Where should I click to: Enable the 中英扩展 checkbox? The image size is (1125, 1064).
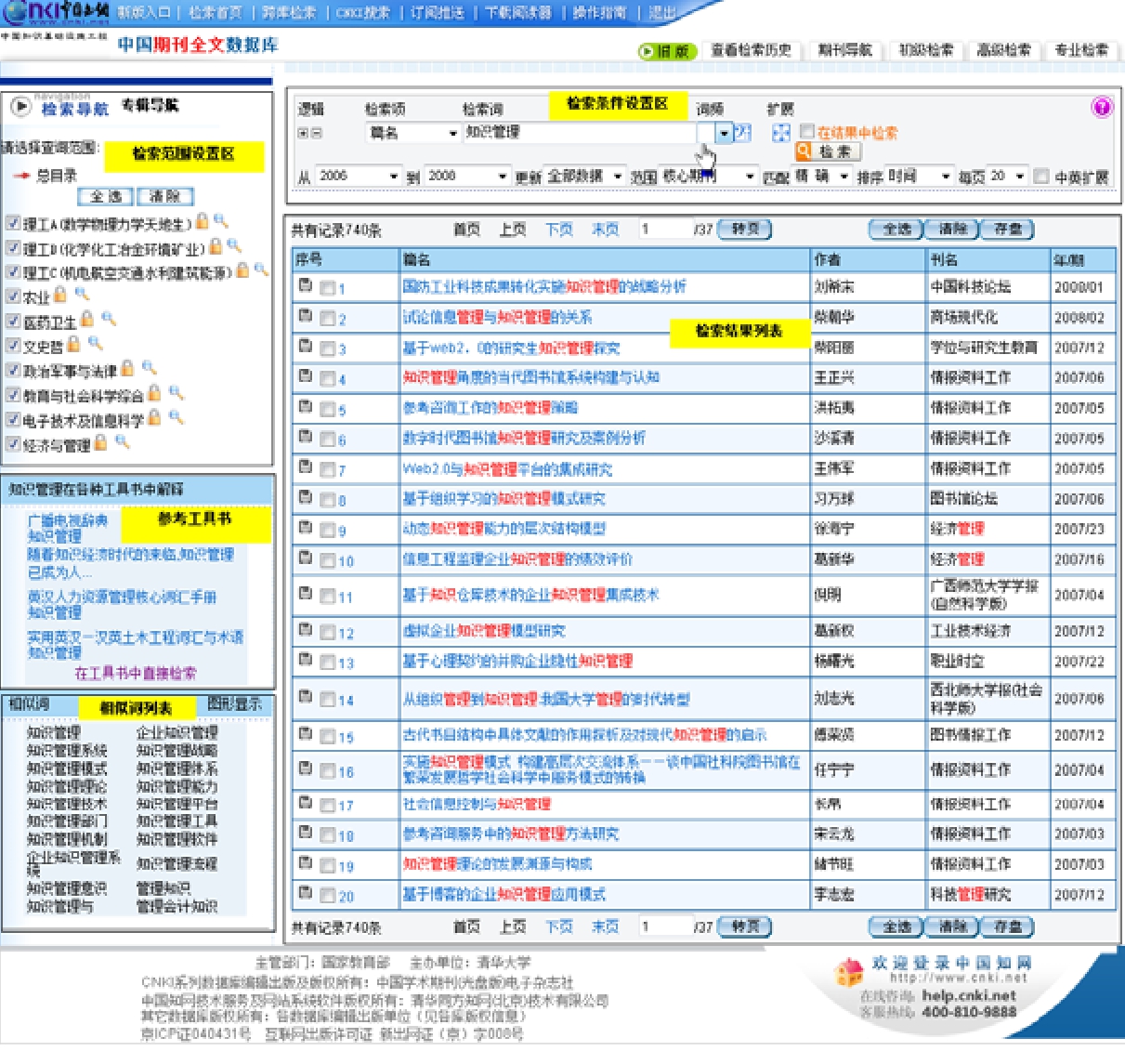(x=1041, y=176)
